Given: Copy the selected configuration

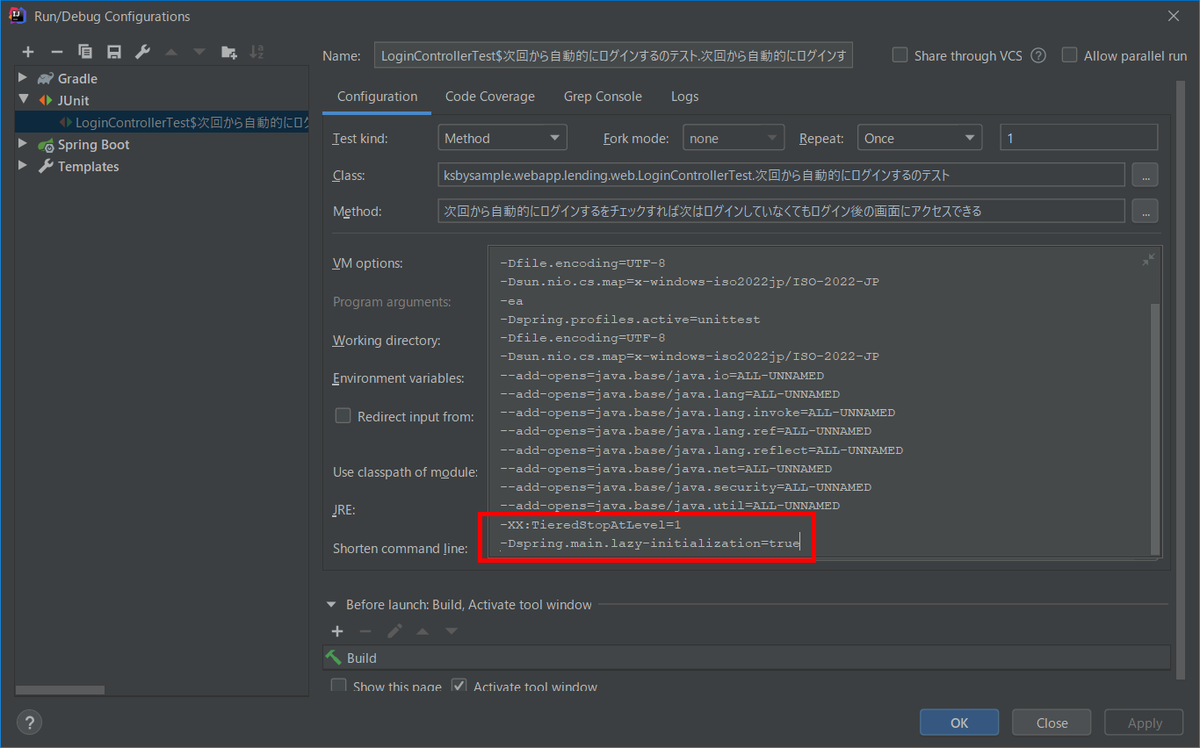Looking at the screenshot, I should tap(86, 51).
